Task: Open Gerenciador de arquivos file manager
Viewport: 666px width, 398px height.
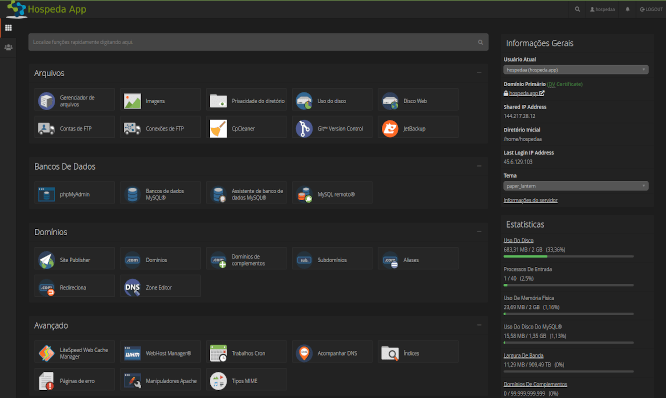Action: point(74,101)
